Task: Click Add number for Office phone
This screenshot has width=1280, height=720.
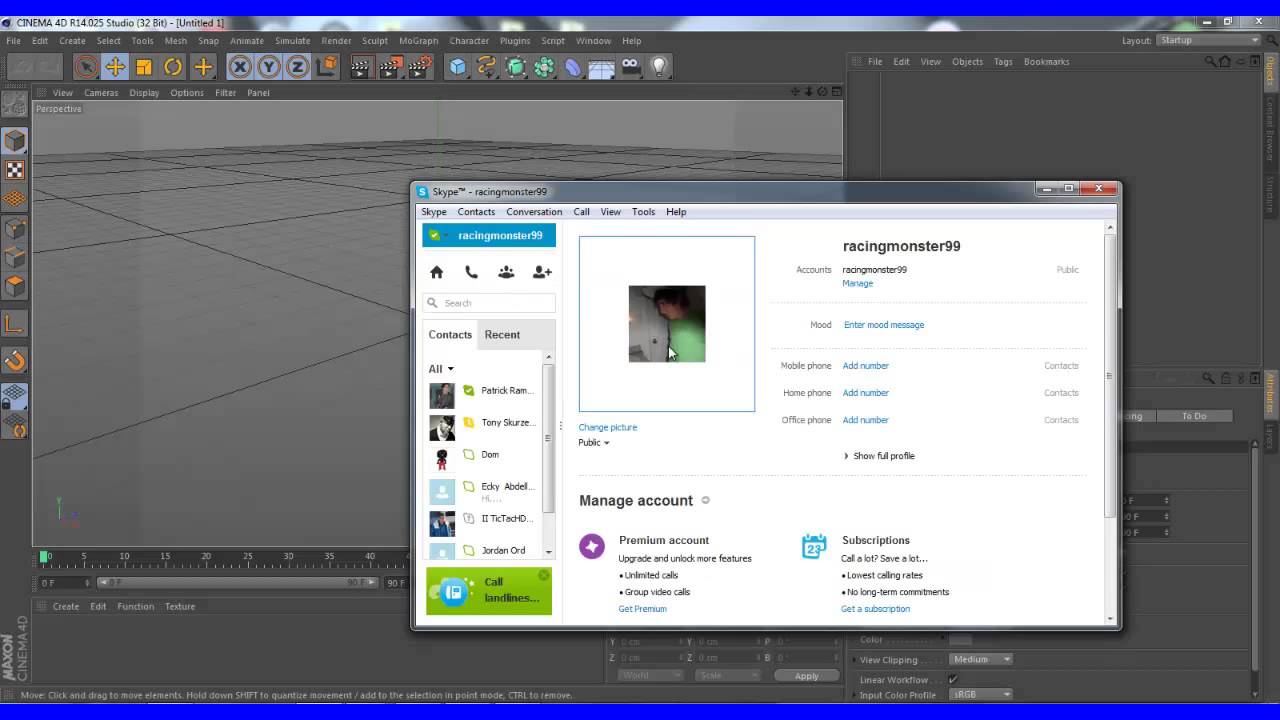Action: [865, 420]
